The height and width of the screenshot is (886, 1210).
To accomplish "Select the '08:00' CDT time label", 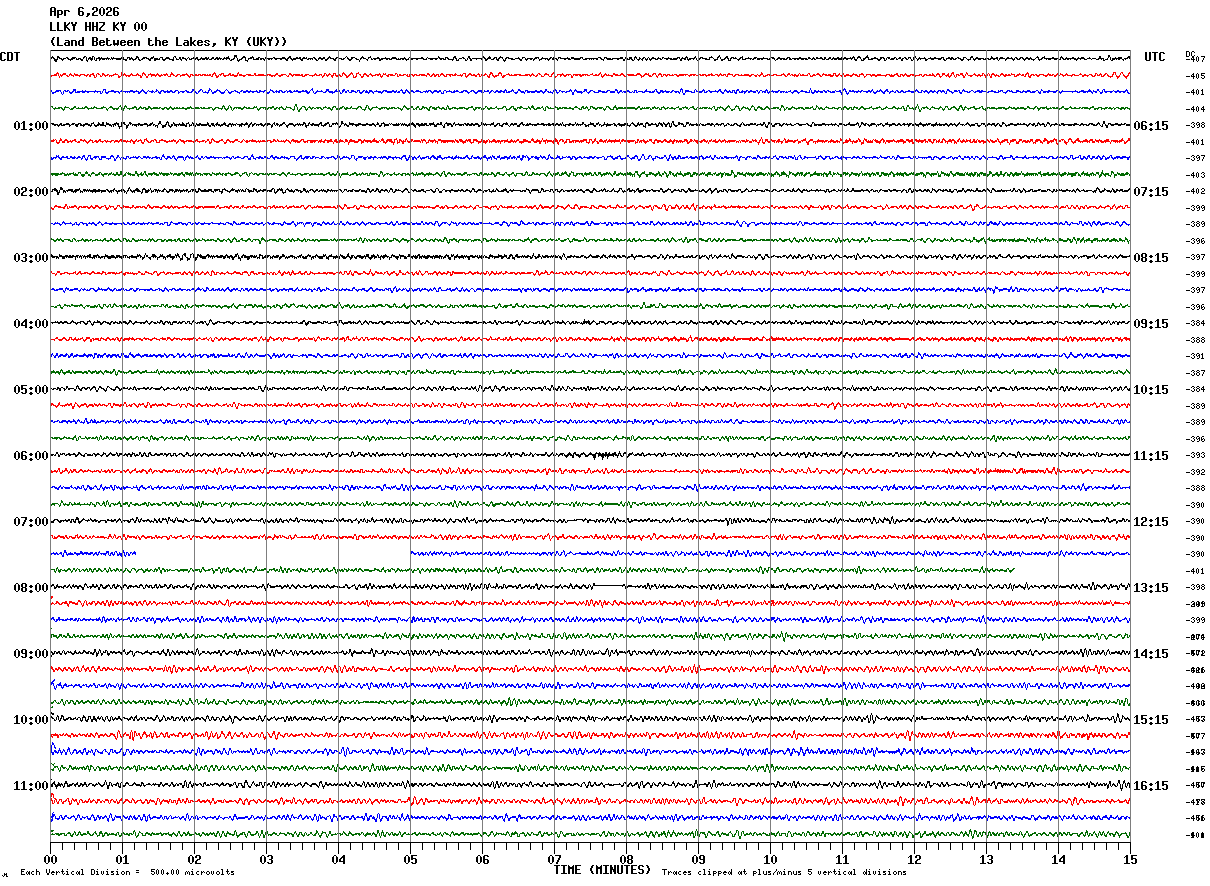I will (x=31, y=588).
